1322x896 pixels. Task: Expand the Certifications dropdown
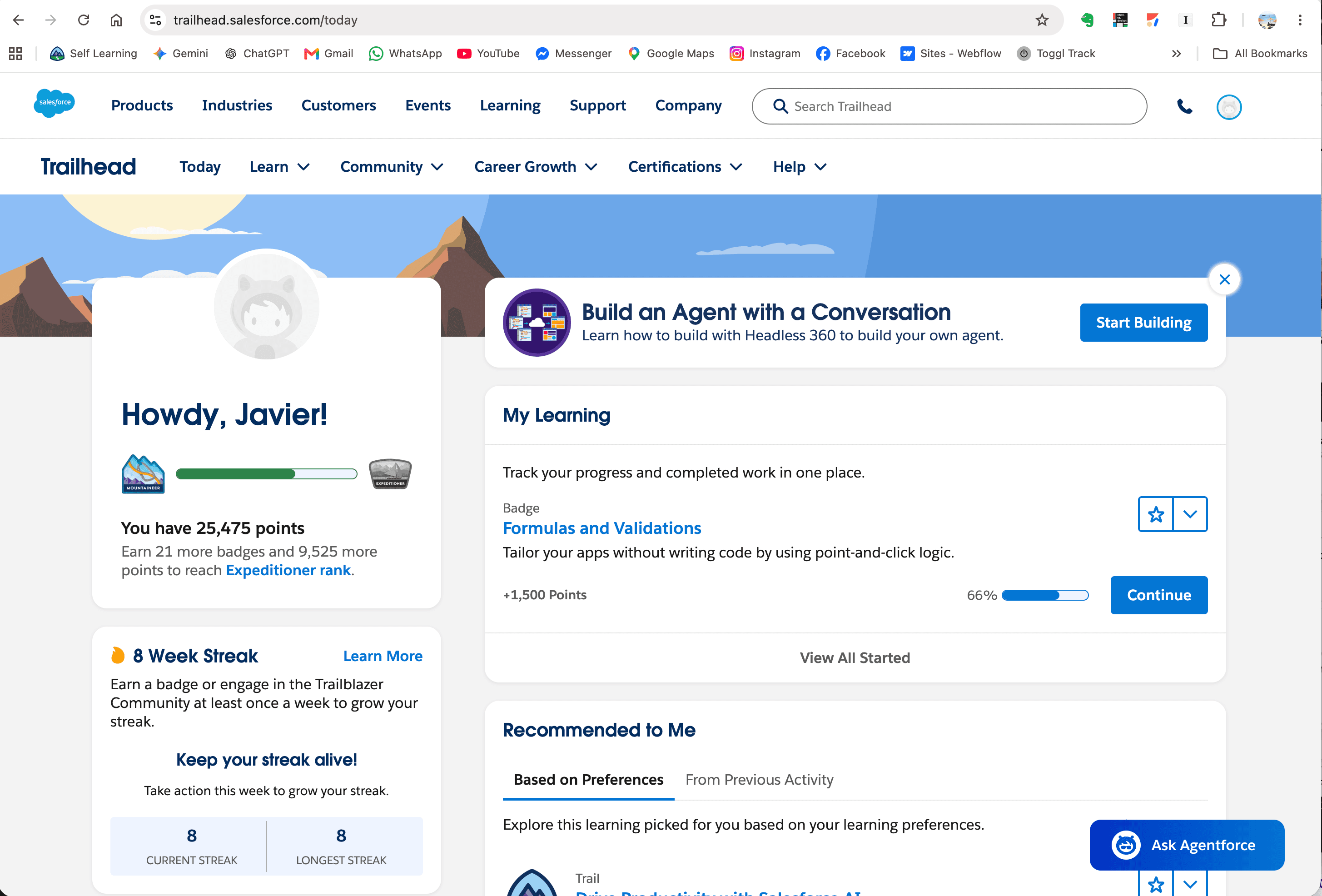pyautogui.click(x=686, y=167)
